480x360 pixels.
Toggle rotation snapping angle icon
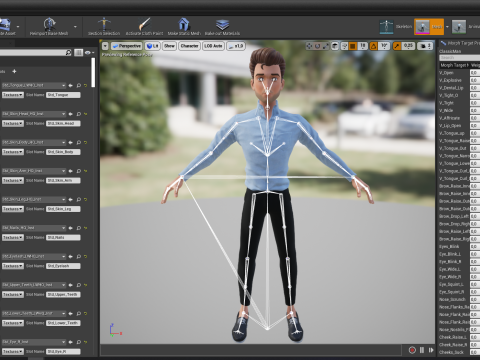tap(373, 46)
